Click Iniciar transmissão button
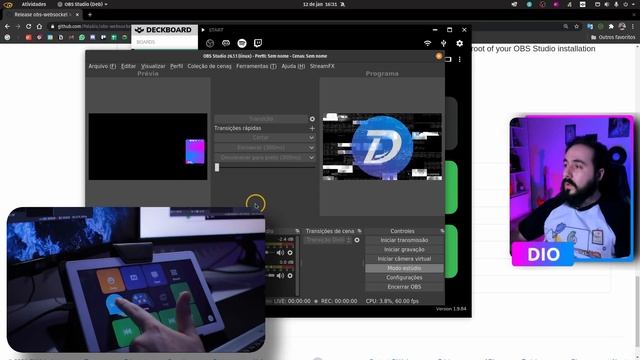Image resolution: width=640 pixels, height=360 pixels. coord(404,240)
